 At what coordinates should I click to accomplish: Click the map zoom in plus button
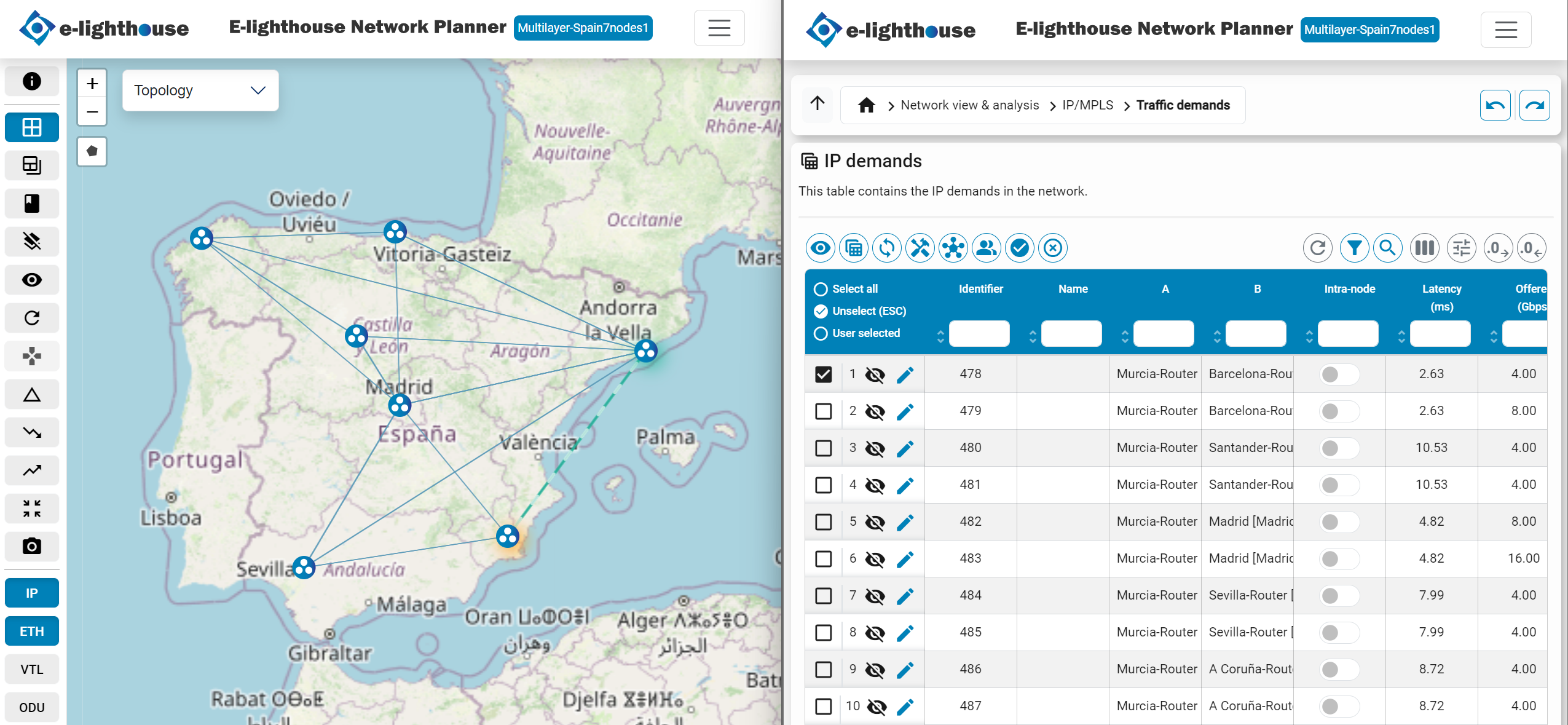point(92,84)
